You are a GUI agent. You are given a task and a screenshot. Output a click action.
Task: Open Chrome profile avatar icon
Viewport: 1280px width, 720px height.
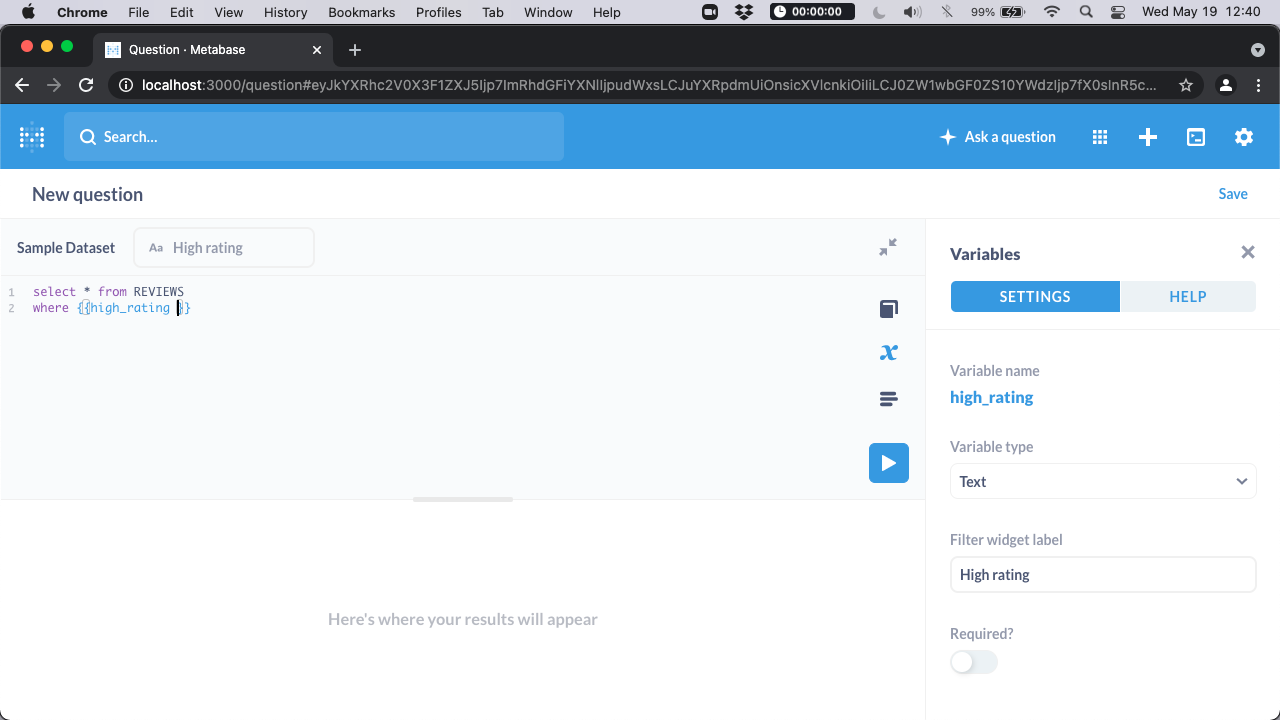point(1225,85)
